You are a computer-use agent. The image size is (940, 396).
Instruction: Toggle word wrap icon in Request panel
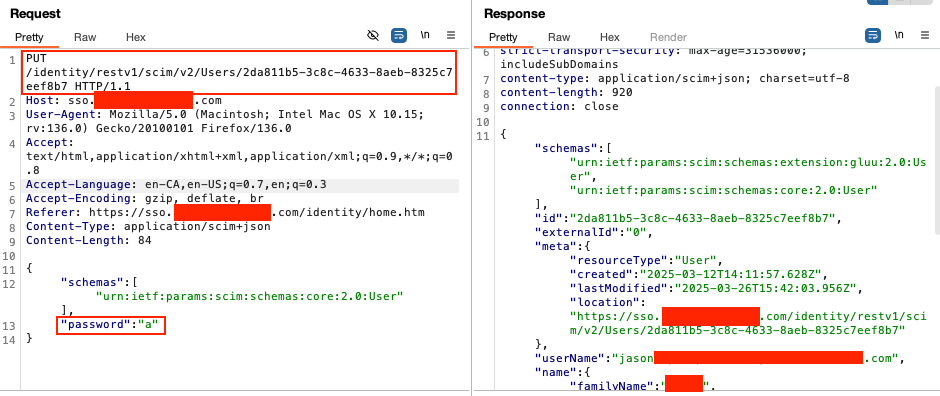[399, 36]
